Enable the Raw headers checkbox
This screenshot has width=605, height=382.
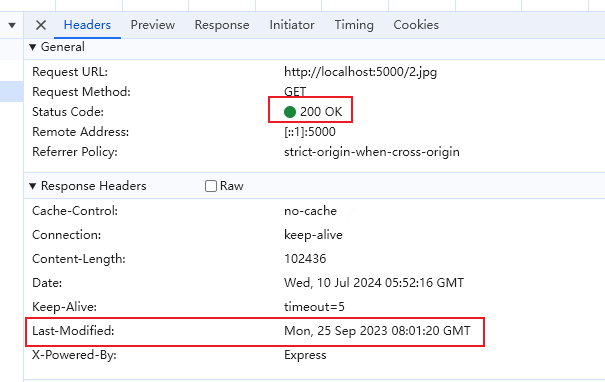[211, 186]
